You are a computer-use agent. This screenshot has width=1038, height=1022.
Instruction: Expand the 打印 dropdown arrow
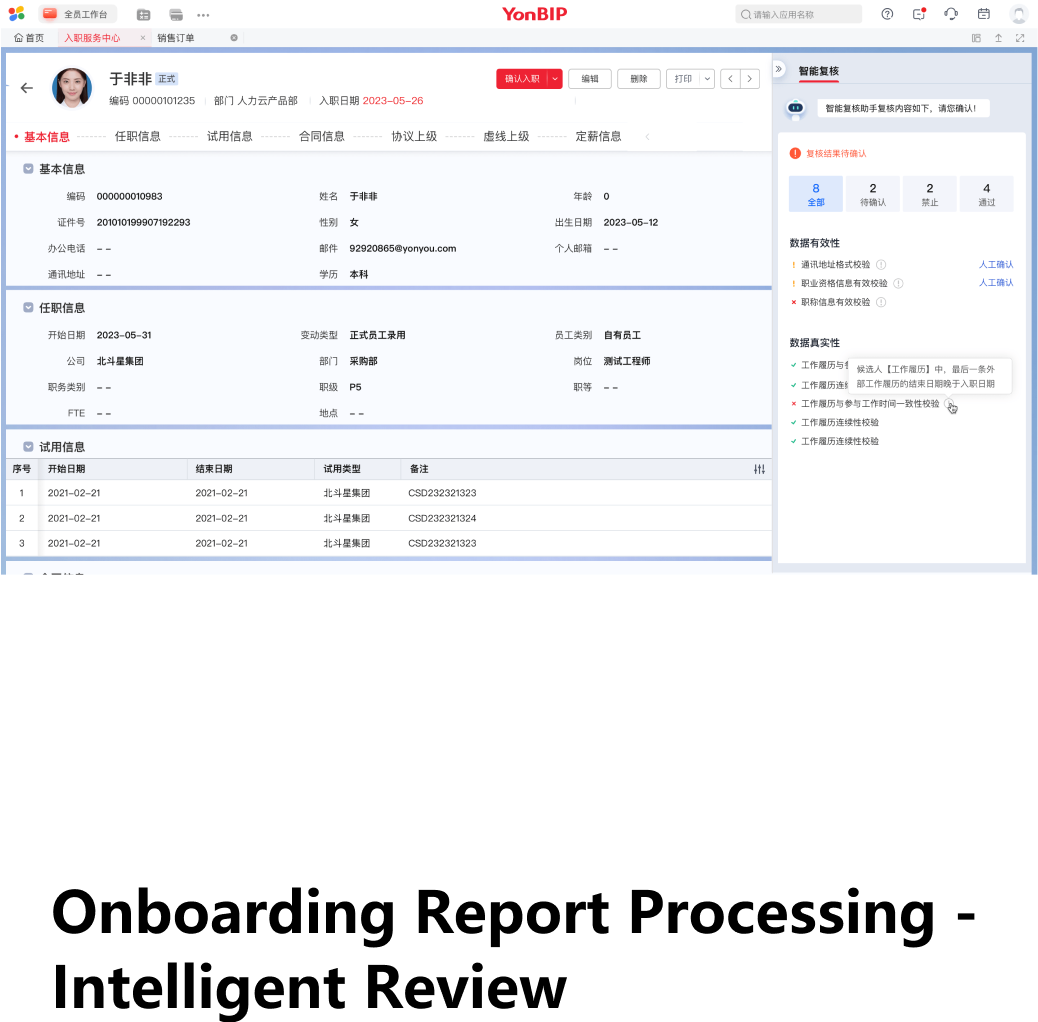(x=707, y=79)
